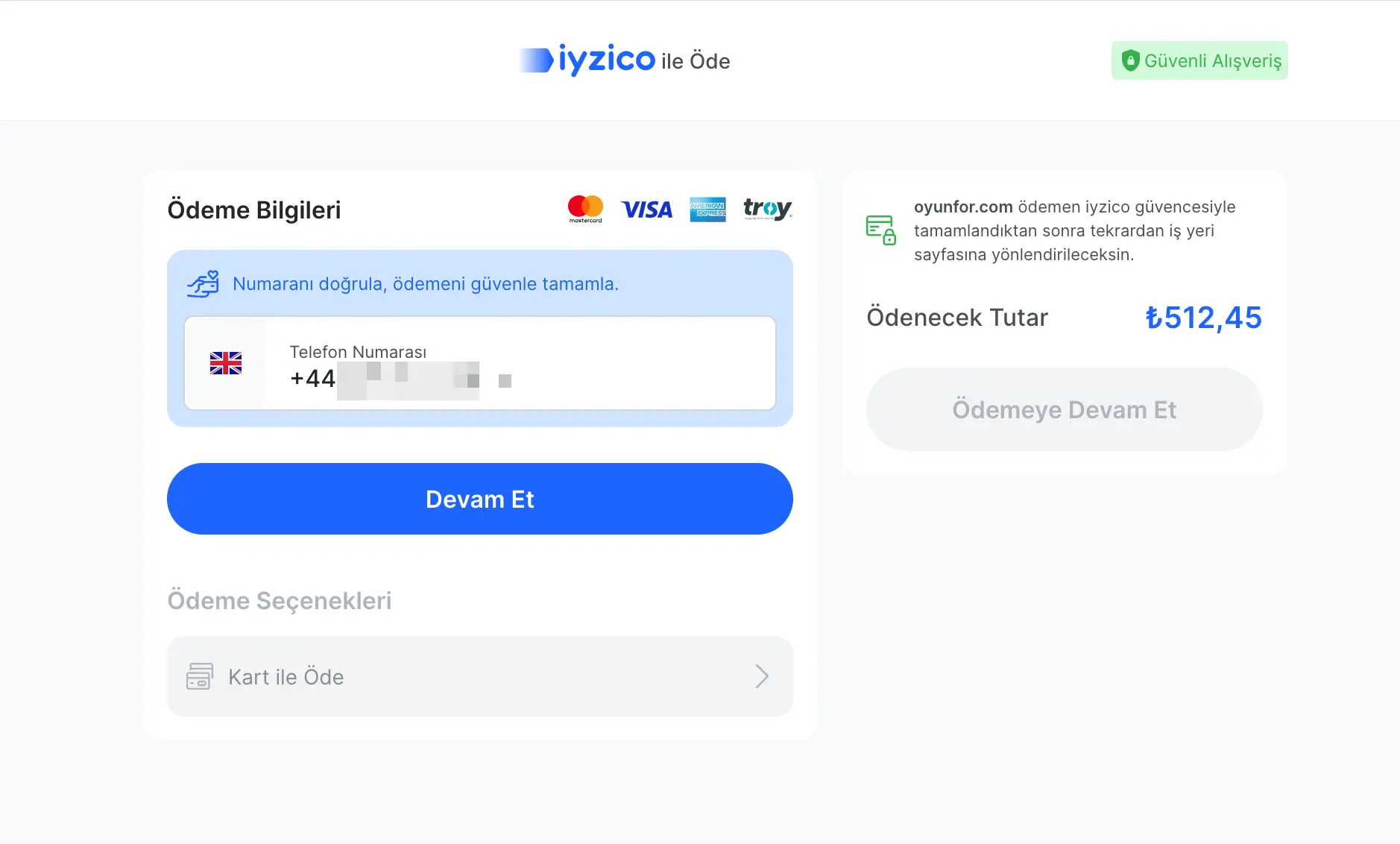Click the chevron arrow on Kart ile Öde
Image resolution: width=1400 pixels, height=844 pixels.
click(x=761, y=676)
